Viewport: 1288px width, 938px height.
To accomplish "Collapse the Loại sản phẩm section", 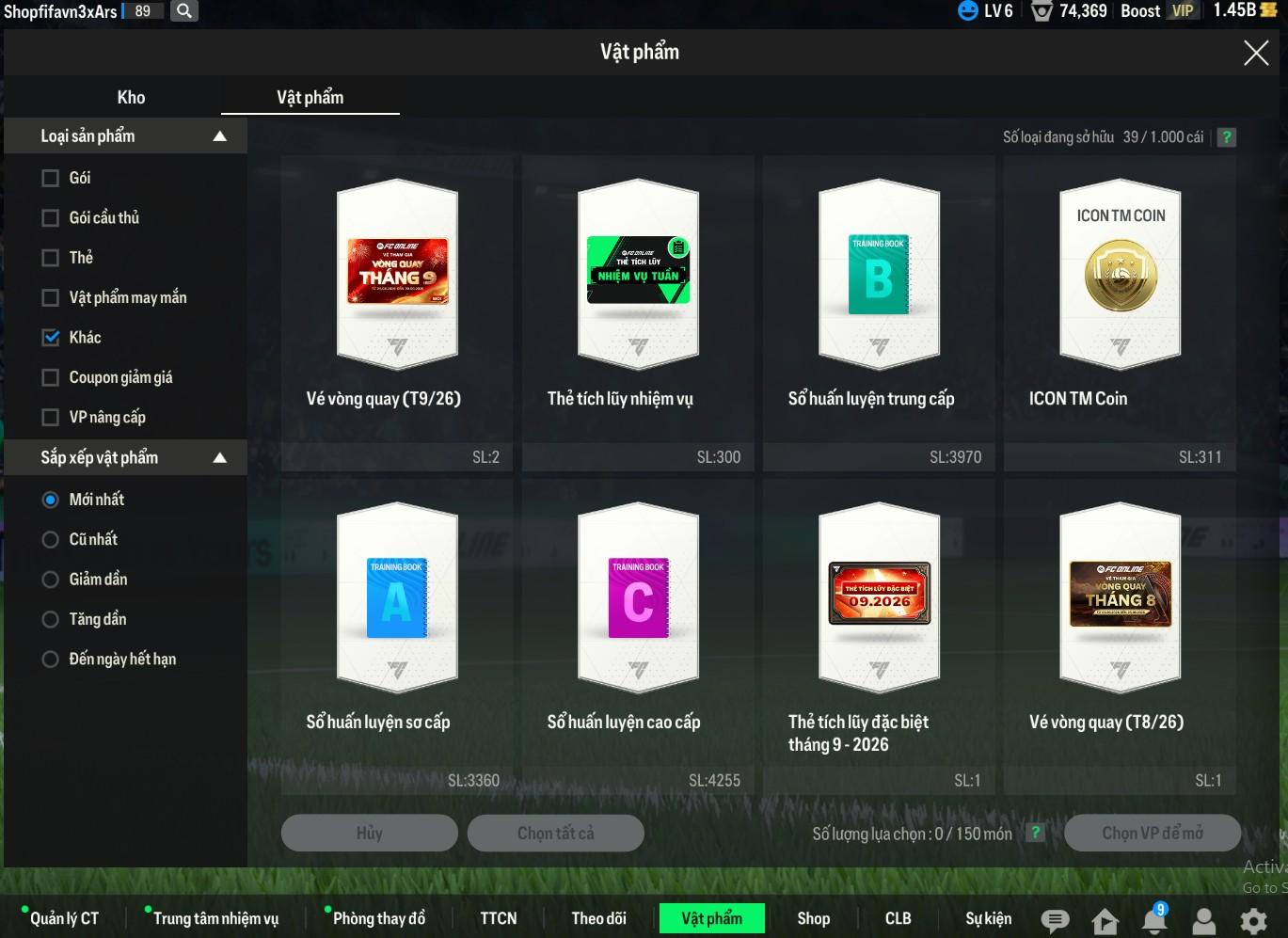I will (x=220, y=136).
